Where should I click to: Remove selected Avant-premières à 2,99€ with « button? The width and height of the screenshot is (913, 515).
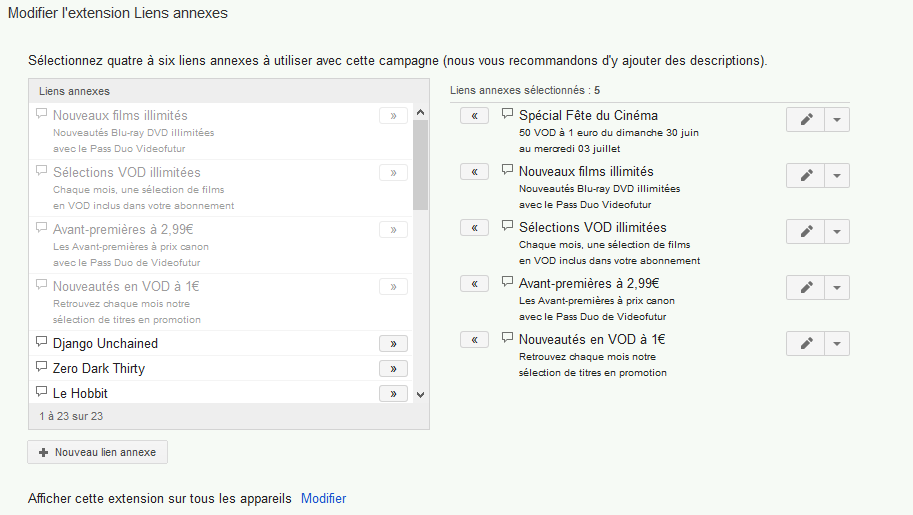pyautogui.click(x=475, y=283)
